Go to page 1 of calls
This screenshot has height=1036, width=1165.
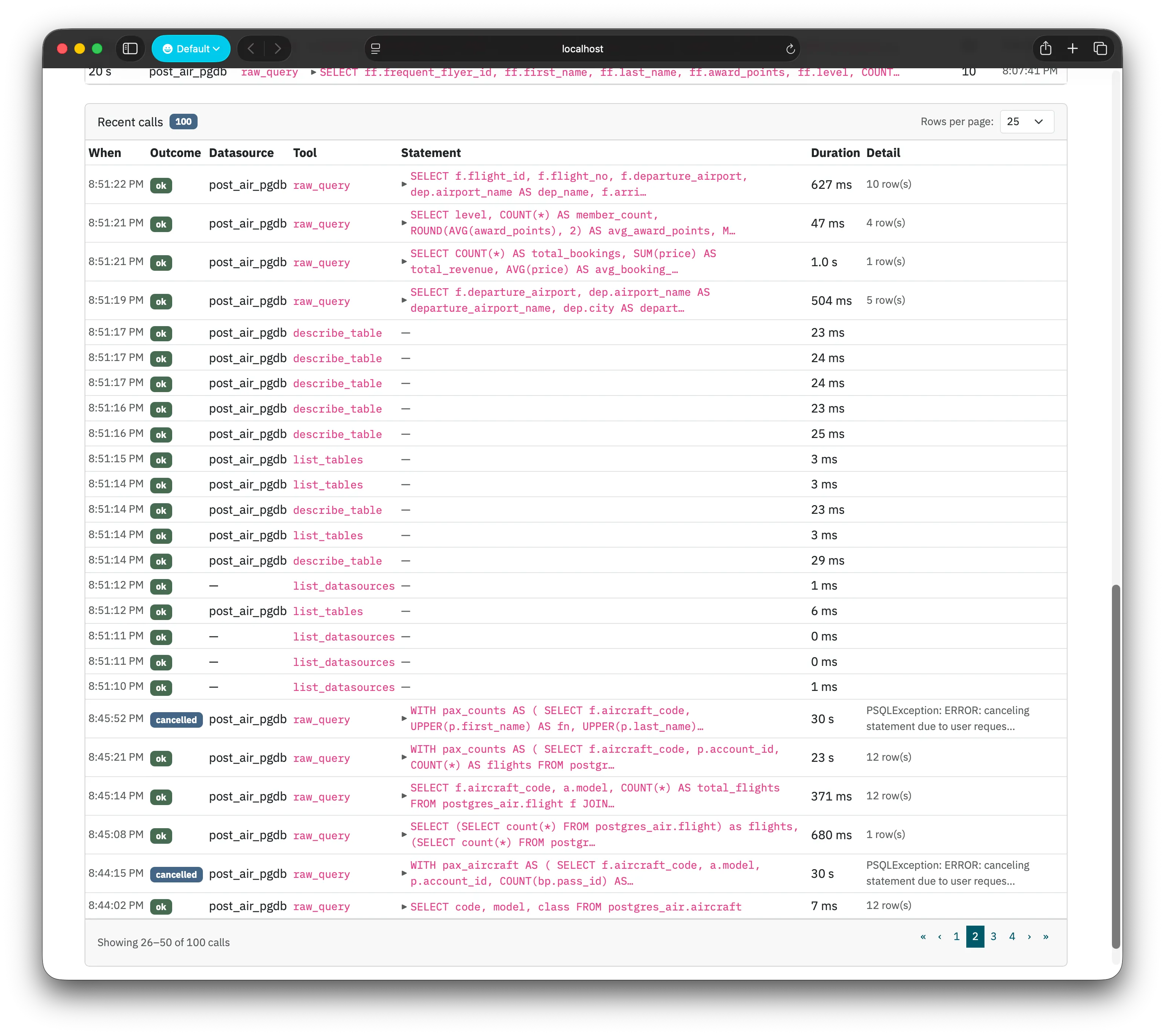(956, 936)
